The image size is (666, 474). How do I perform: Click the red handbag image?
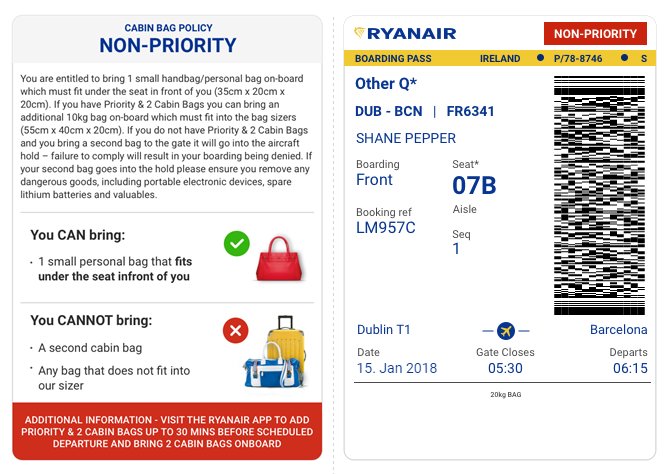[x=280, y=259]
